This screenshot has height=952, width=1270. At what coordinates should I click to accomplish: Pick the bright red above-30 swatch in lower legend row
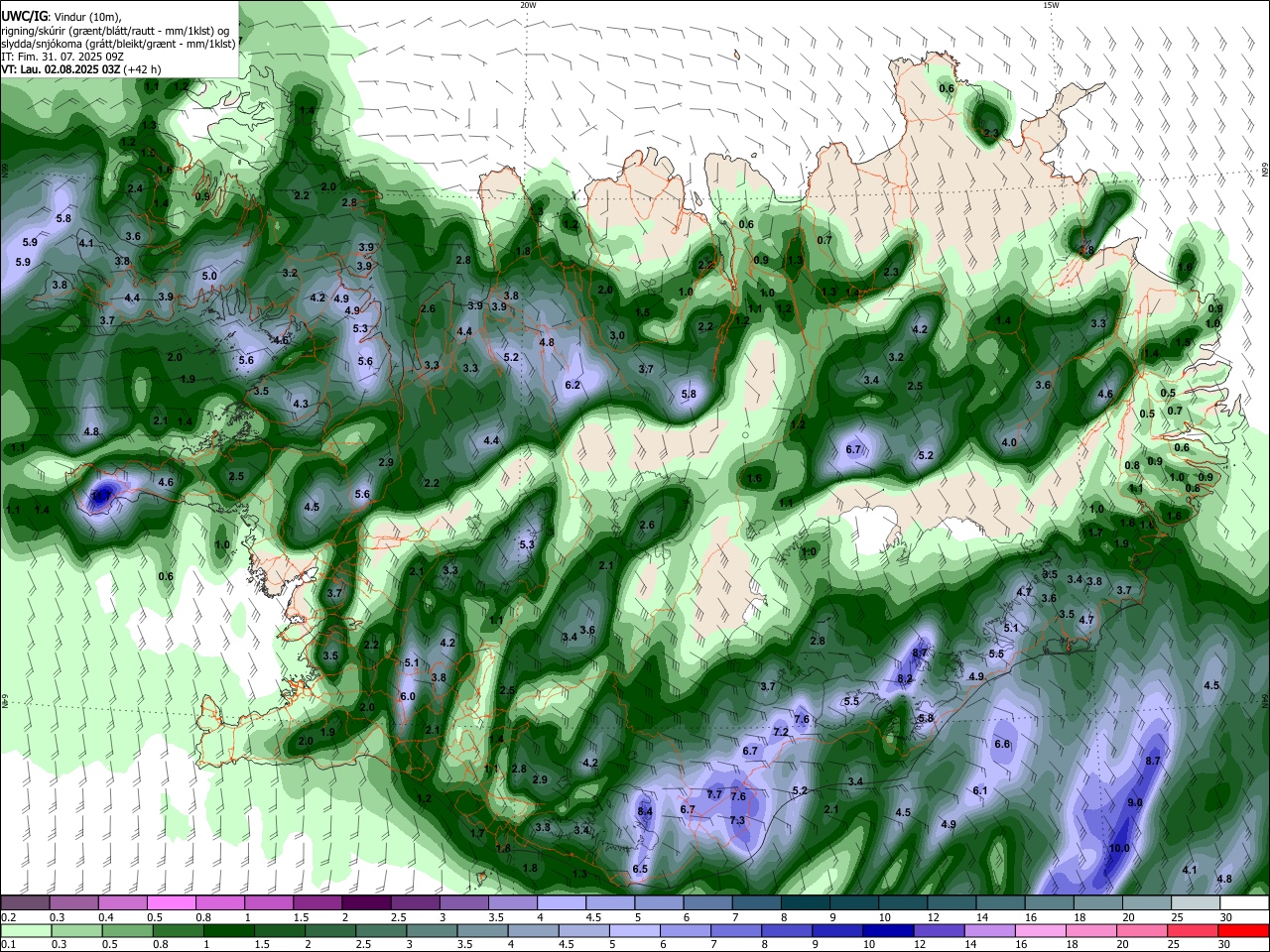[x=1244, y=930]
